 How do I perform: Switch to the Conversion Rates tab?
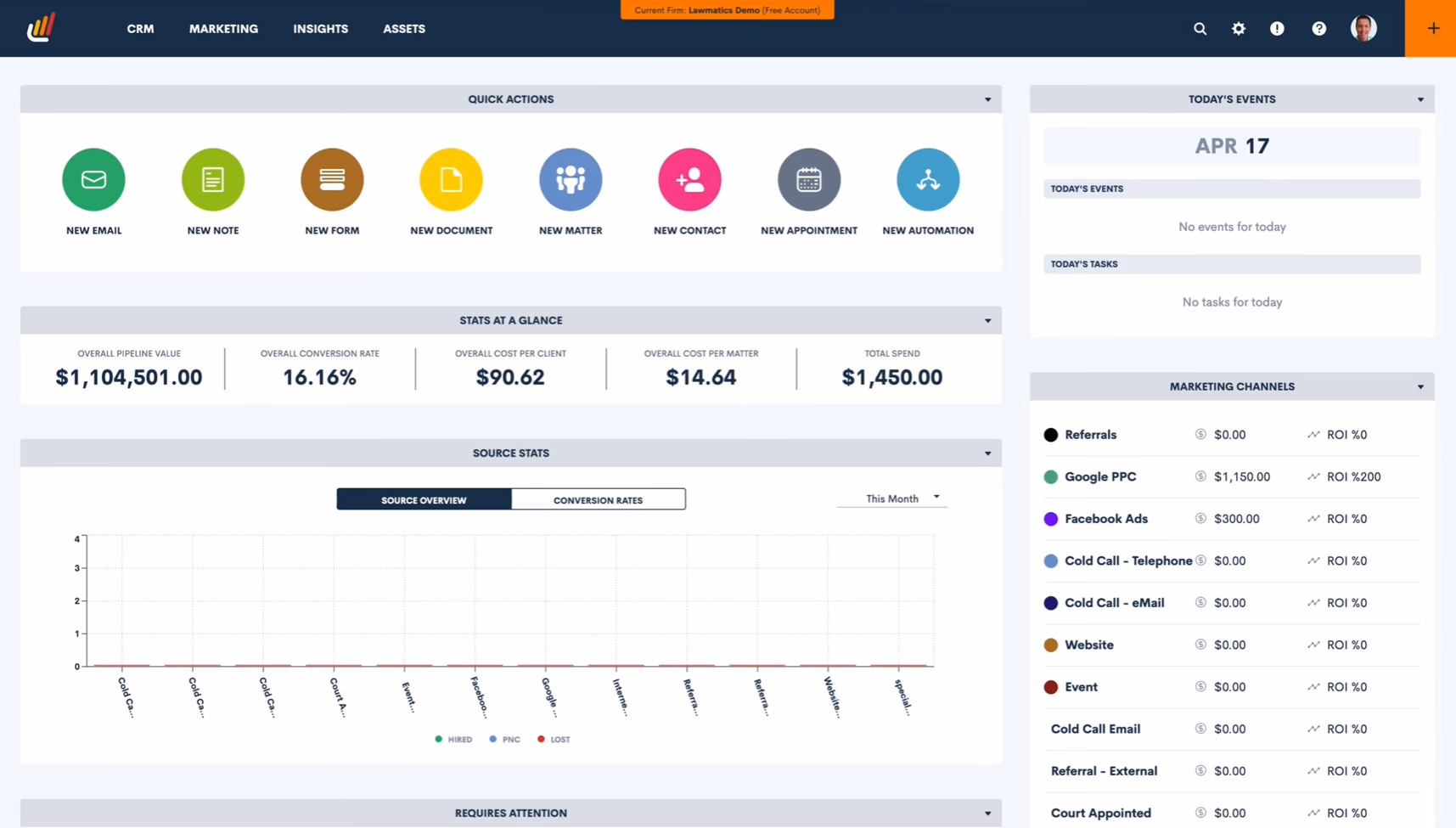599,499
